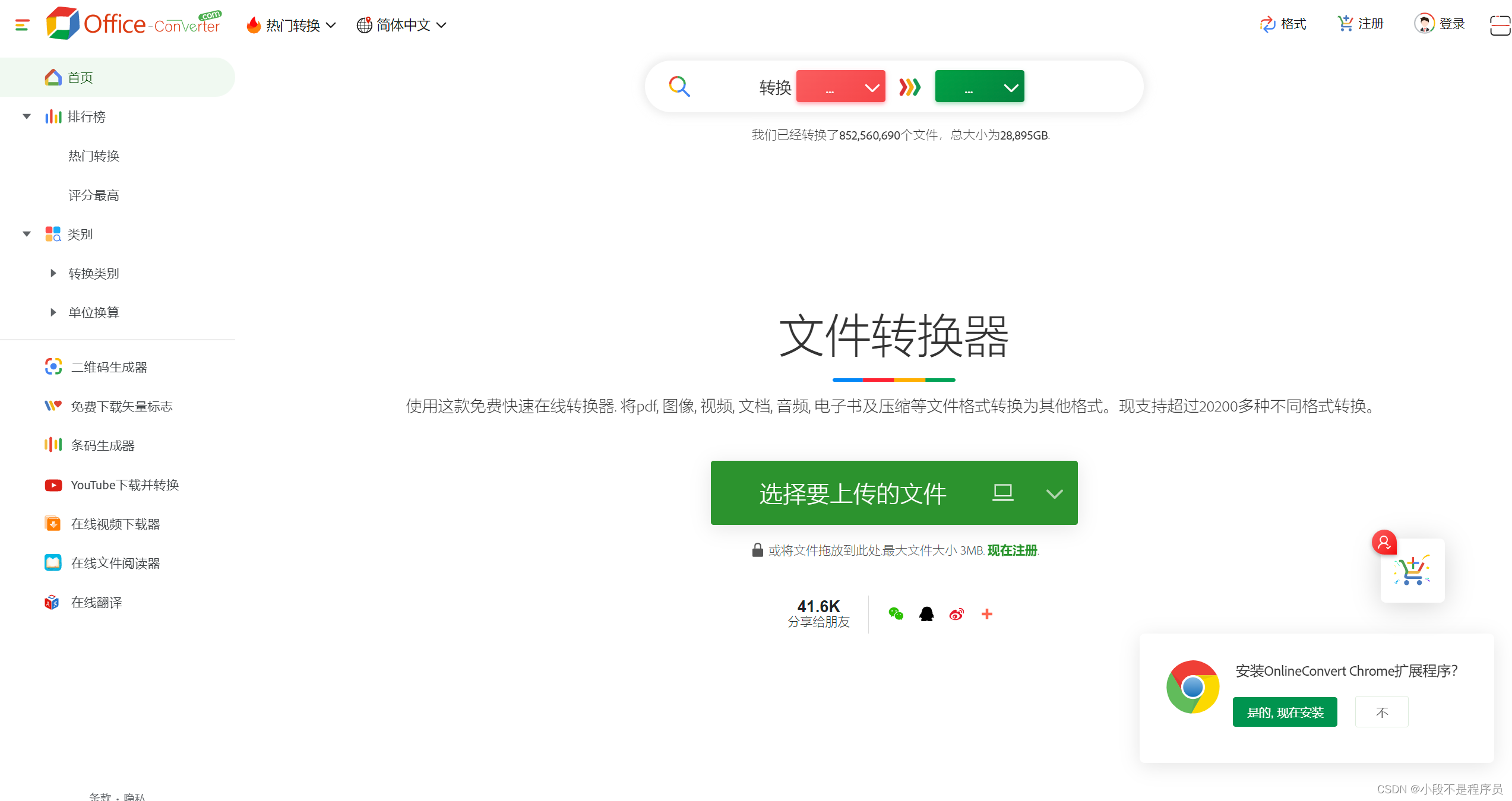Click the Office Converter logo
This screenshot has height=801, width=1512.
point(134,24)
